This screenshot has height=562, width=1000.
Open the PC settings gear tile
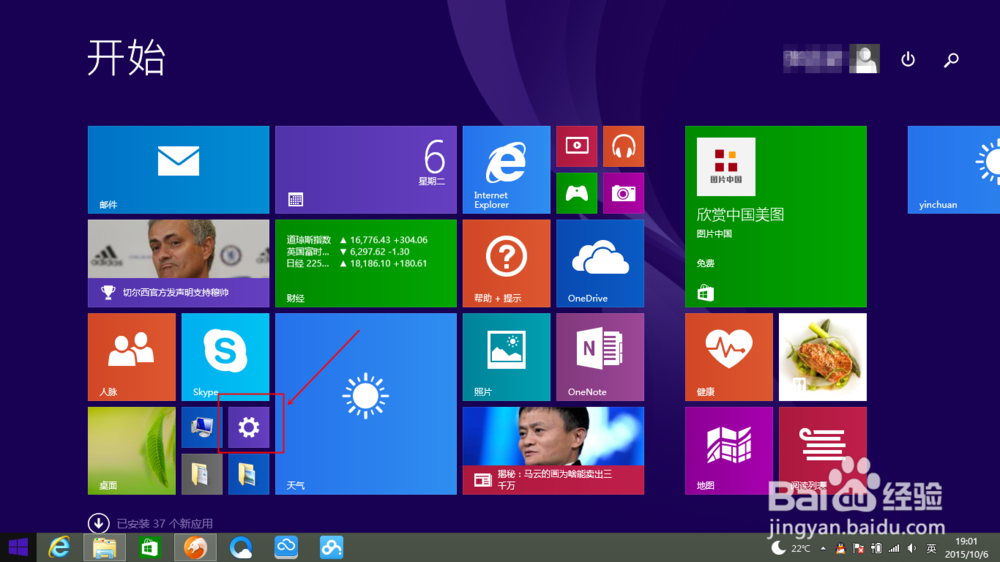[249, 427]
